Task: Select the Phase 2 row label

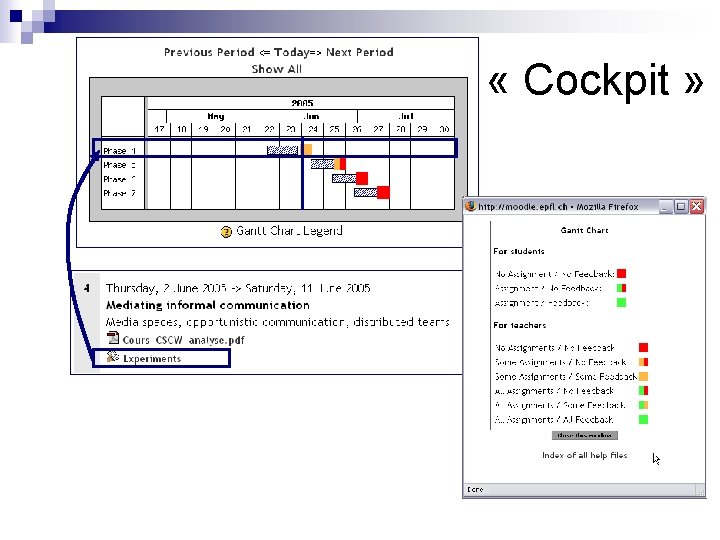Action: coord(119,165)
